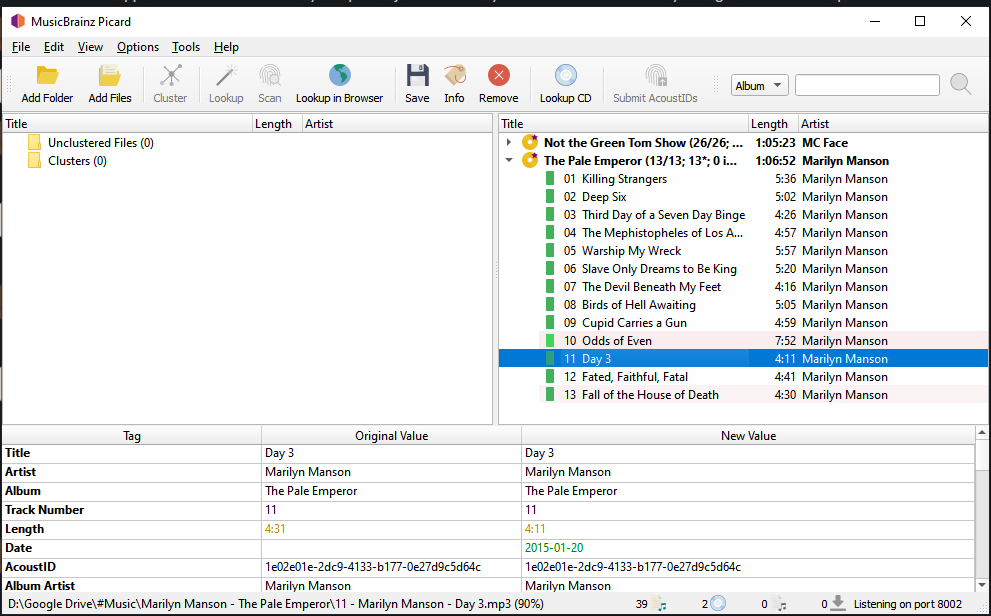Click Submit AcoustIDs fingerprint icon
The image size is (991, 616).
(655, 75)
